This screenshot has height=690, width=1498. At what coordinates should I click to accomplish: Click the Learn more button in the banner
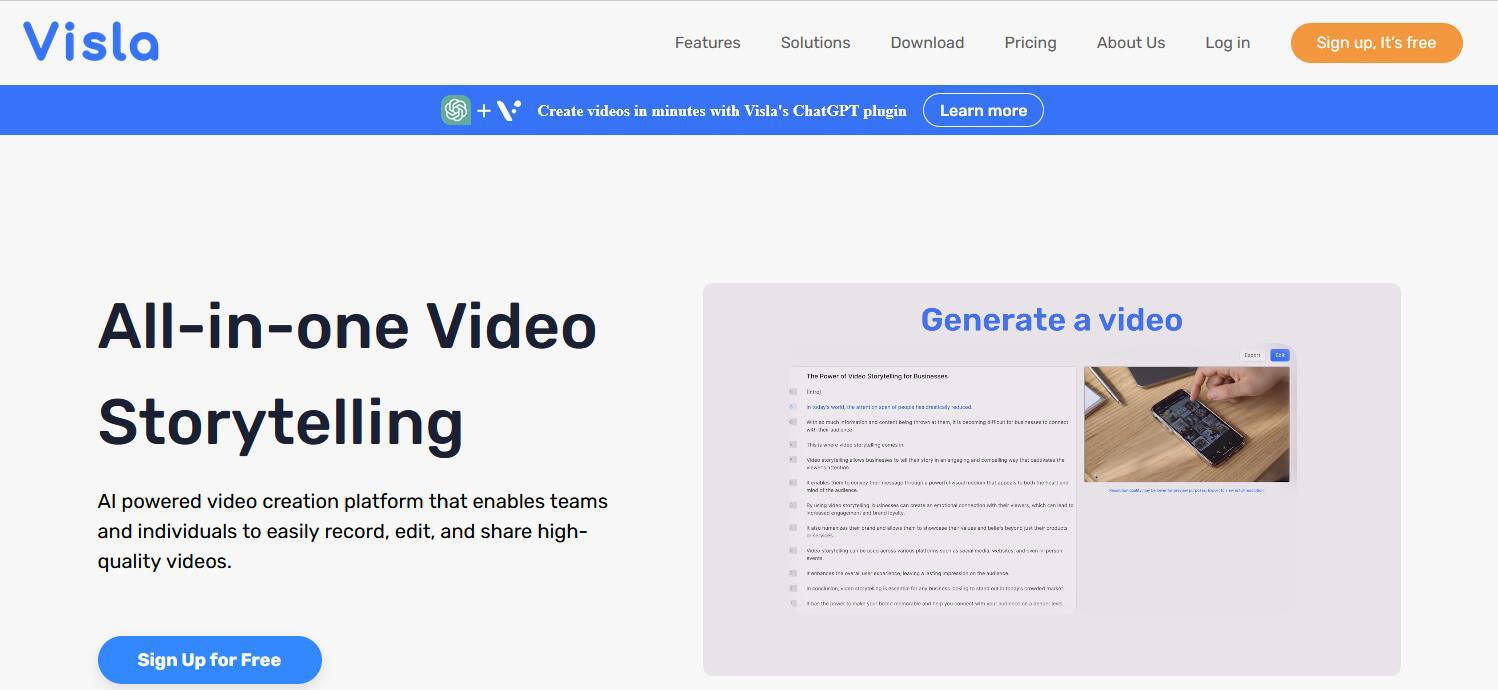click(x=983, y=110)
